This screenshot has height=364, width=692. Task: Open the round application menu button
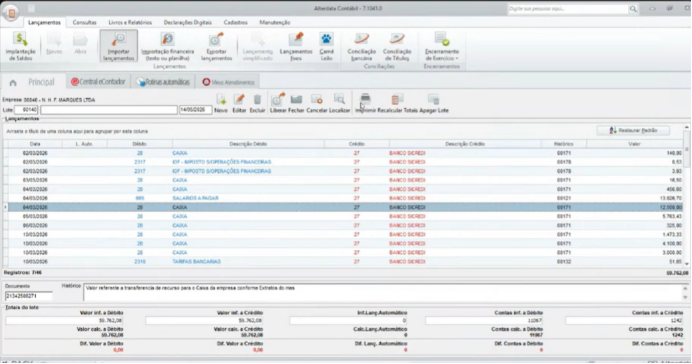point(11,12)
